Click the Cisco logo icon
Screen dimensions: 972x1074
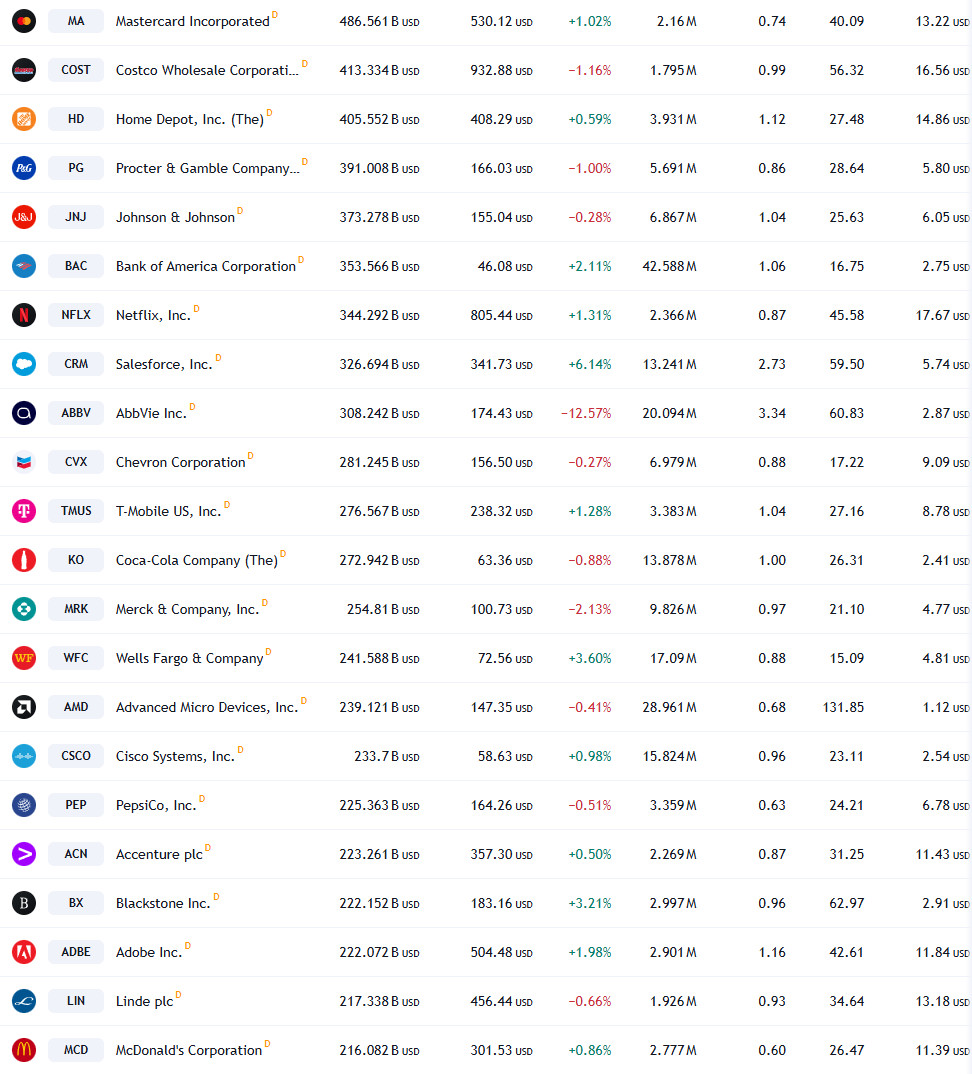(24, 756)
